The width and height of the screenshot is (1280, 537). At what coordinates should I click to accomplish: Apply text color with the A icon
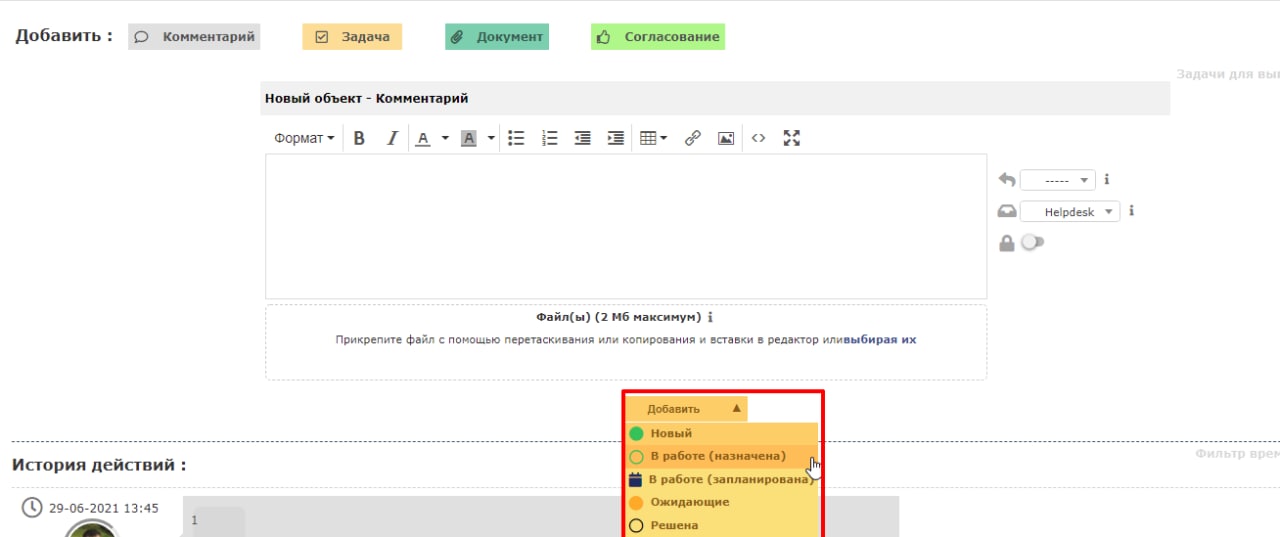click(x=422, y=139)
